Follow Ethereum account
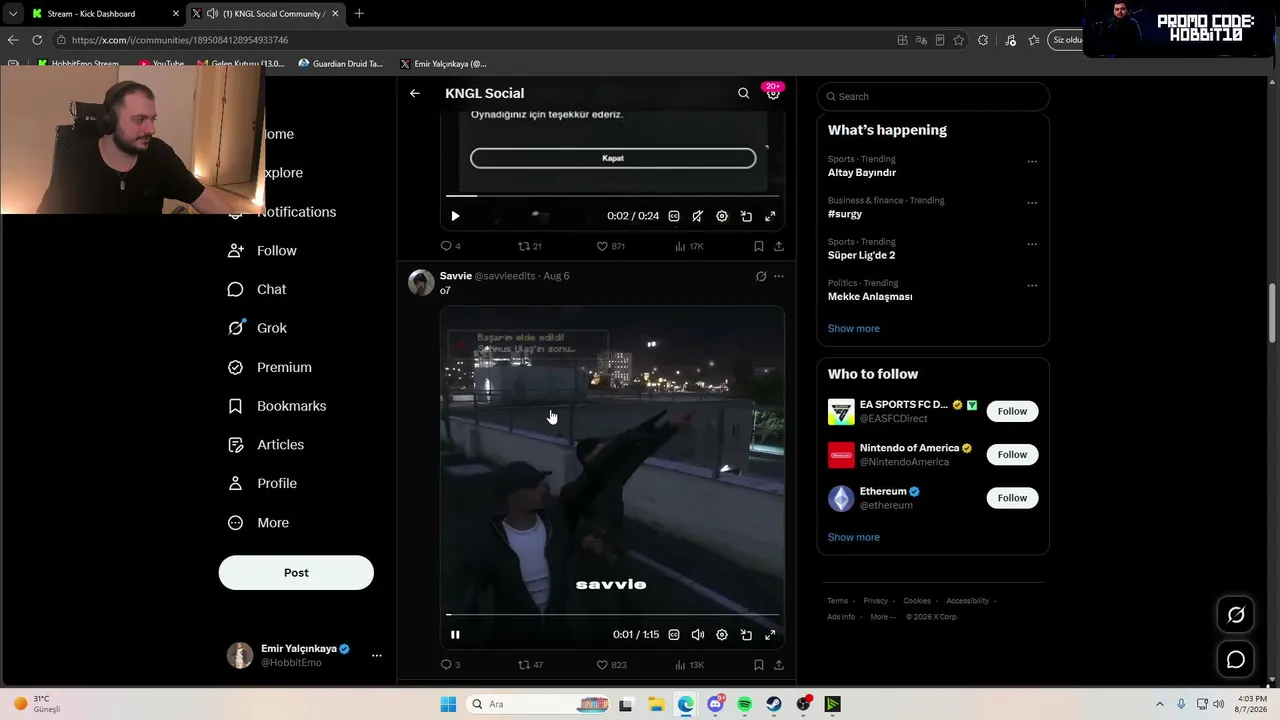The width and height of the screenshot is (1280, 720). pyautogui.click(x=1012, y=498)
